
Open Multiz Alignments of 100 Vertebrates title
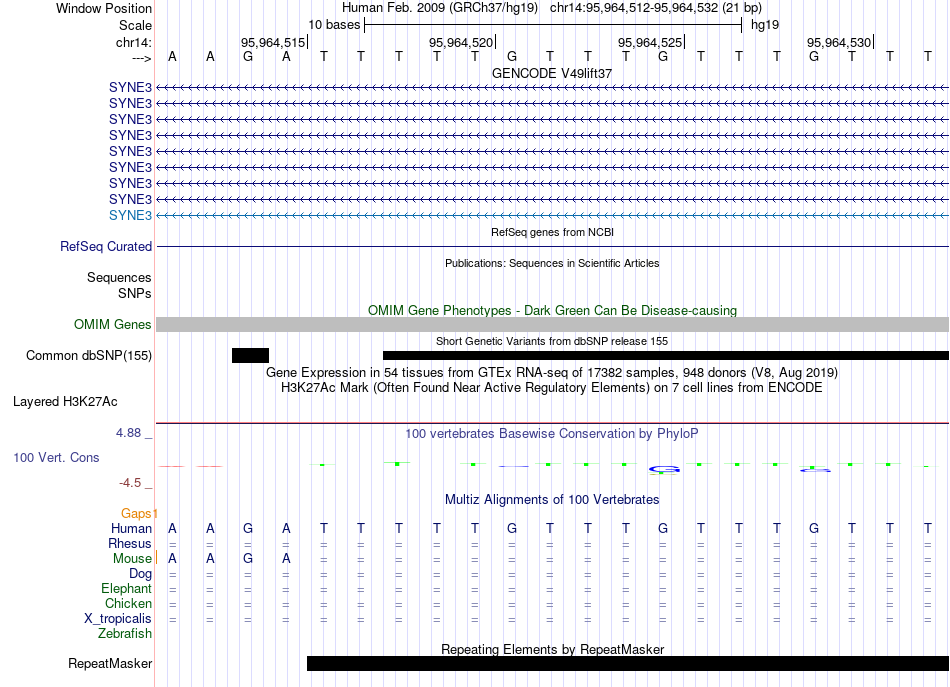pyautogui.click(x=552, y=500)
